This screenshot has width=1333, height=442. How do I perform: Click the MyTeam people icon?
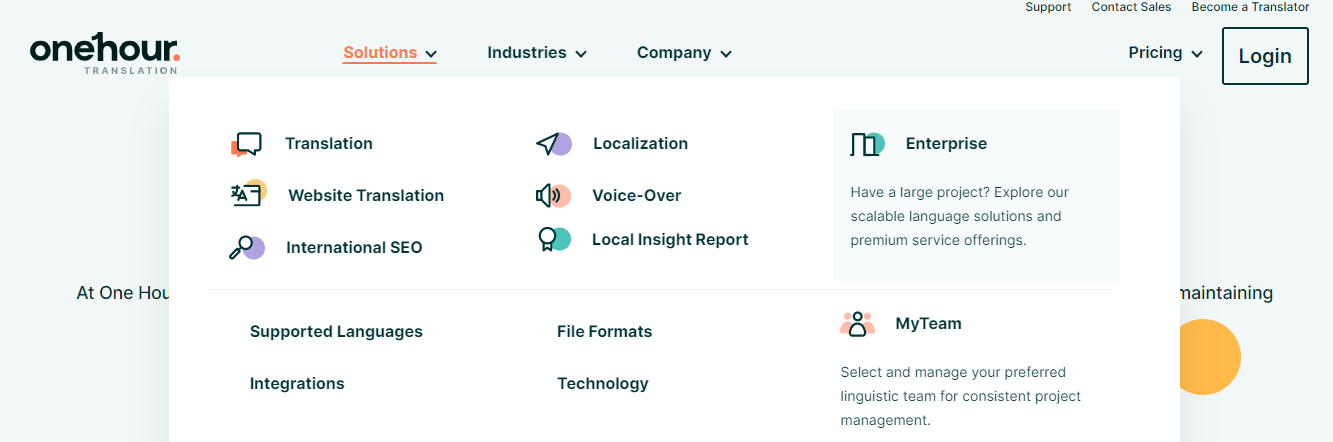[x=857, y=324]
